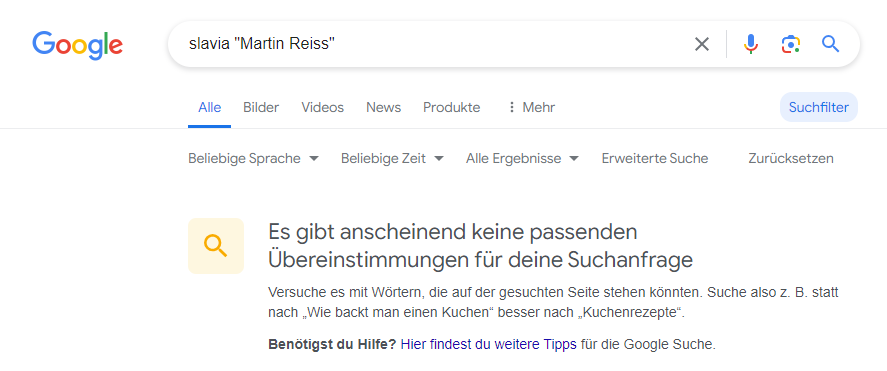887x371 pixels.
Task: Open Erweiterte Suche link
Action: click(x=655, y=158)
